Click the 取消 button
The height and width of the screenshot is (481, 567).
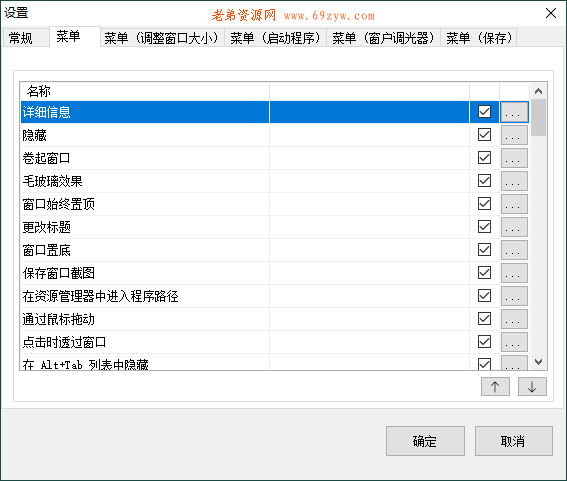point(513,441)
